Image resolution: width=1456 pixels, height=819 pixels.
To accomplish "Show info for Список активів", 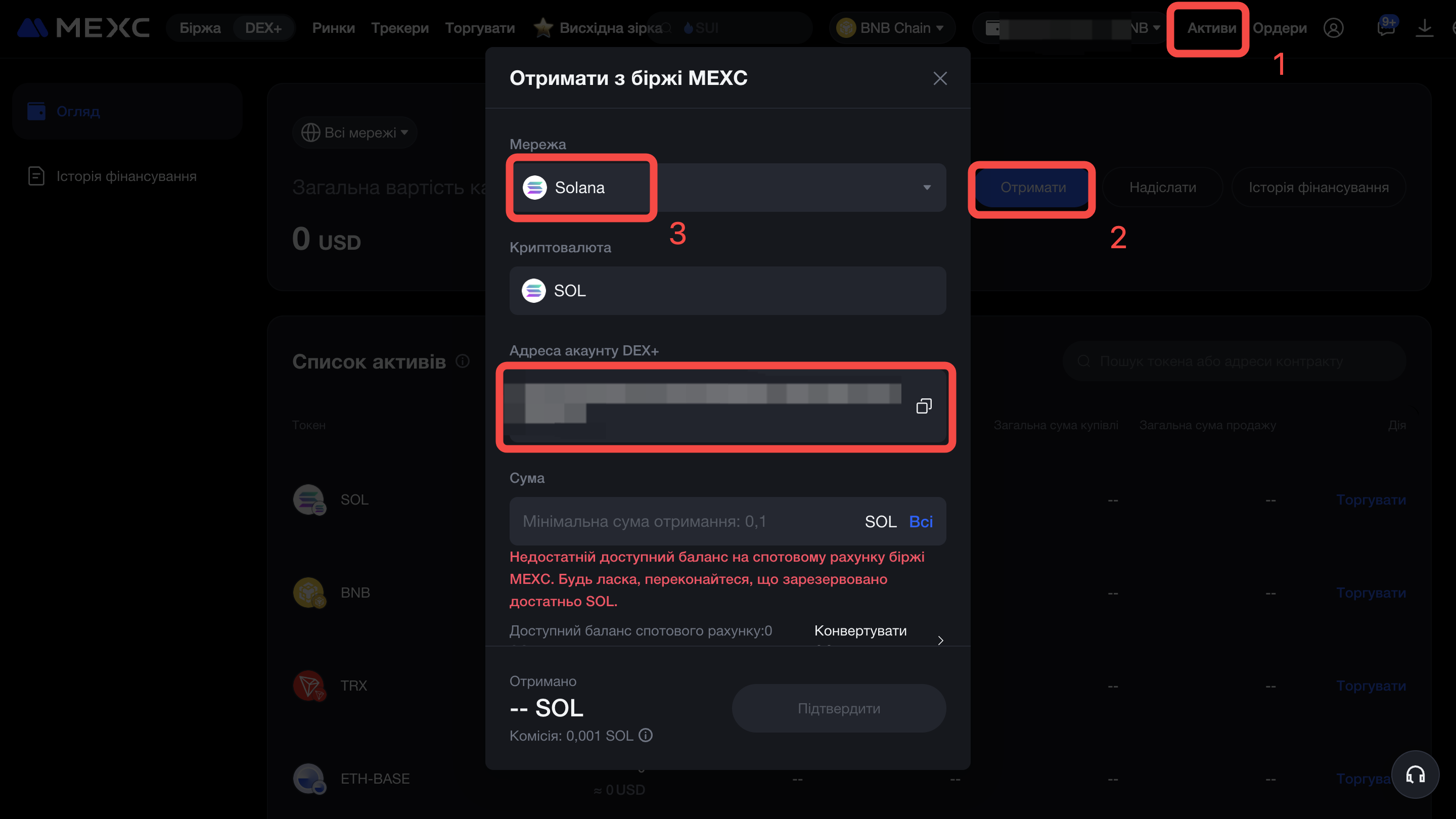I will 463,360.
